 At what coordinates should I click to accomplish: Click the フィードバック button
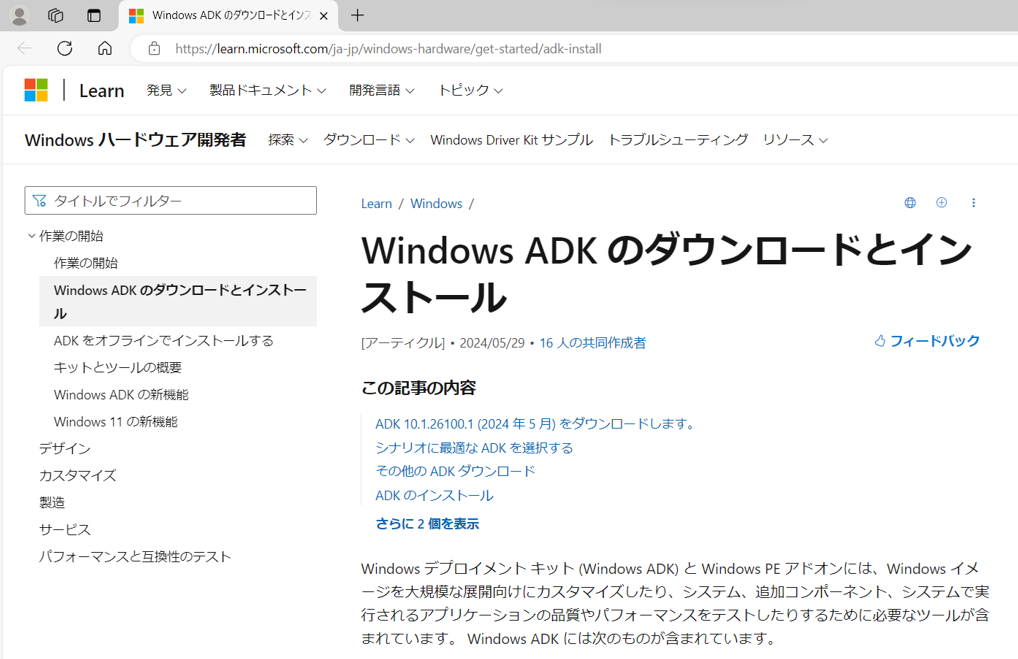click(x=926, y=341)
